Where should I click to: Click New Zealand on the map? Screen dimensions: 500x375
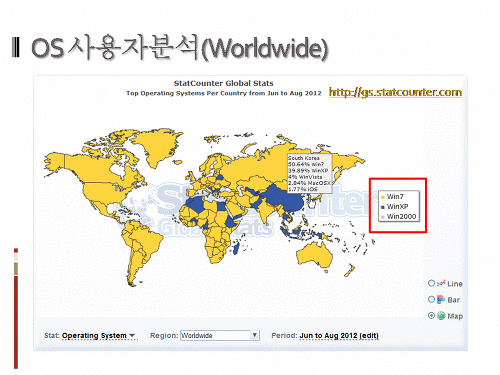click(x=349, y=270)
